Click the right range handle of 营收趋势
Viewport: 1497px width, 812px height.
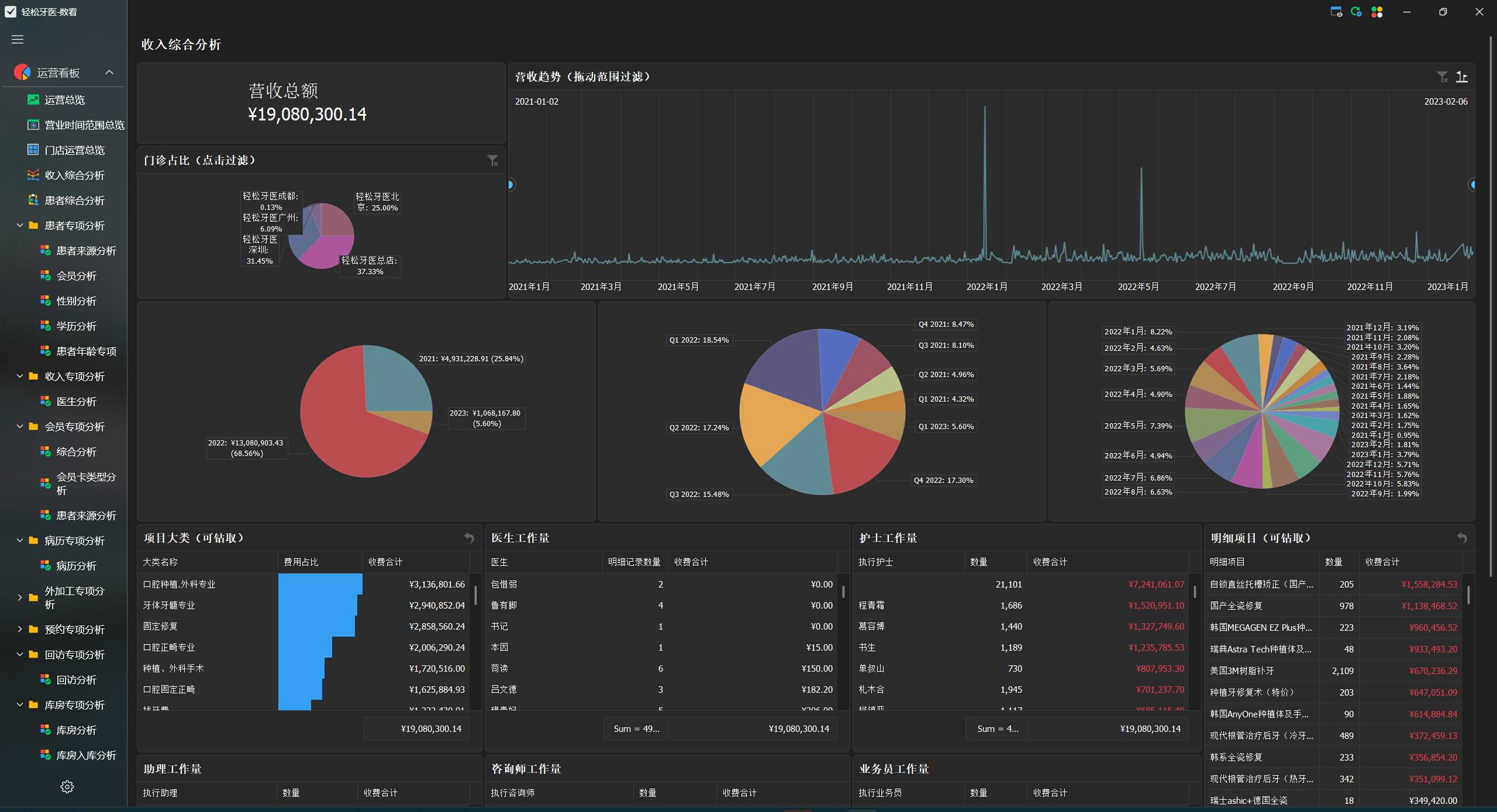tap(1472, 185)
